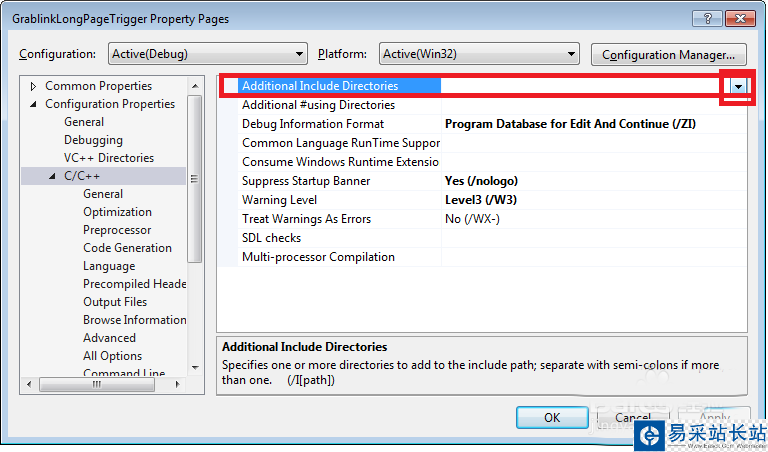Collapse the Configuration Properties node
This screenshot has width=768, height=452.
coord(33,104)
